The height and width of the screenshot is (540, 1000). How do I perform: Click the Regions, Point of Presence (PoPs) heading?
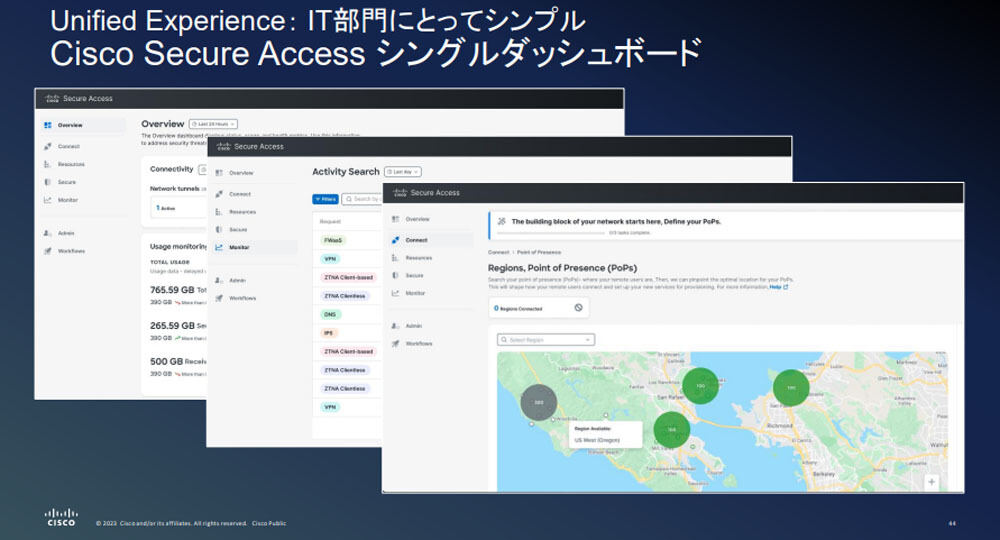tap(562, 268)
